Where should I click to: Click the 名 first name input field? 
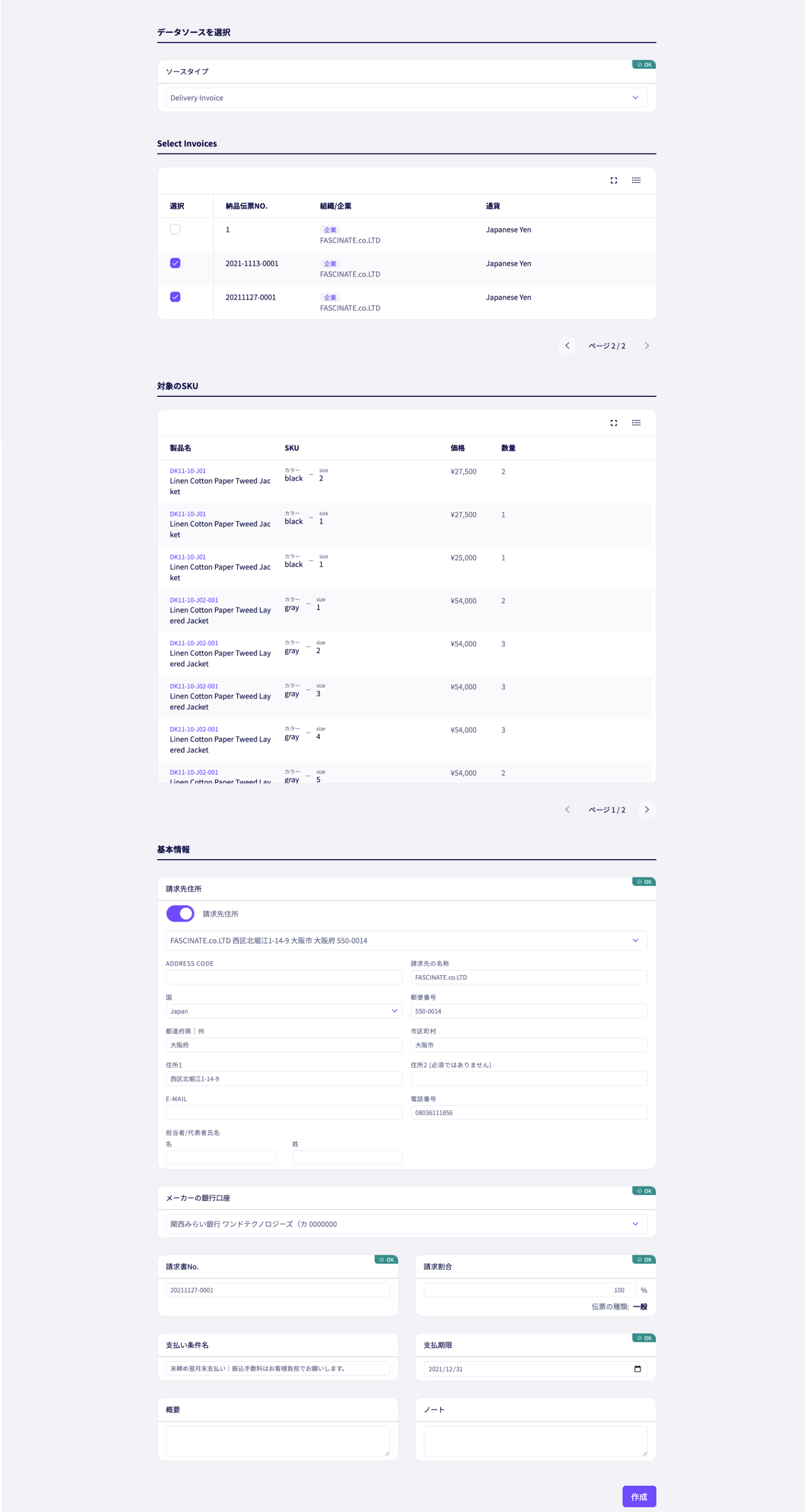tap(221, 1157)
